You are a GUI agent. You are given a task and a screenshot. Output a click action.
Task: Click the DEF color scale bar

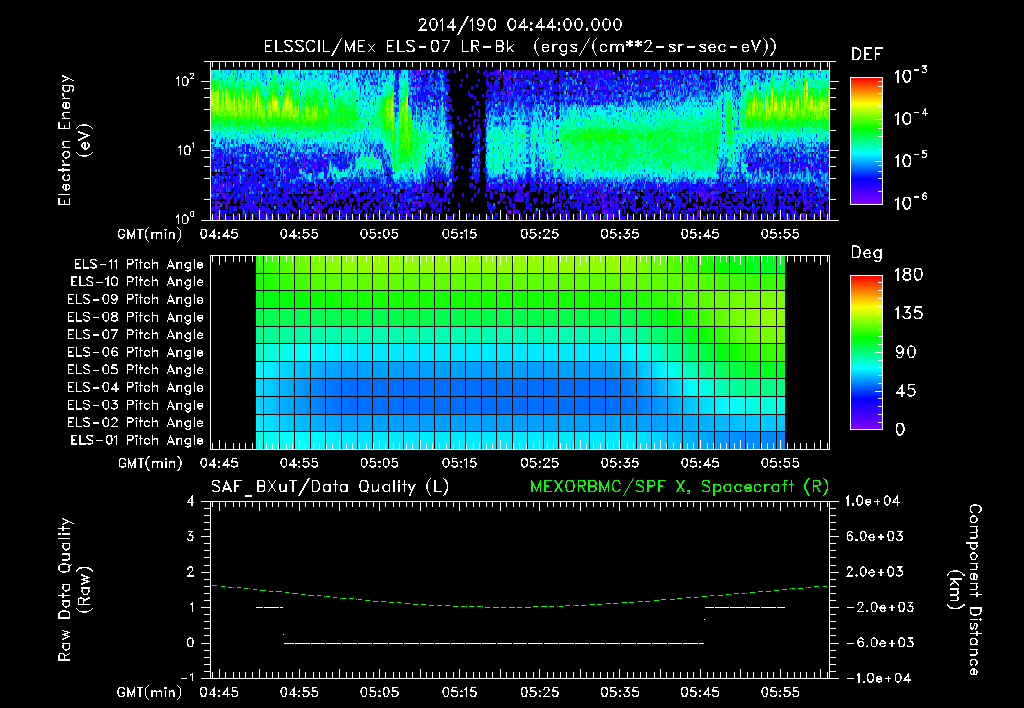pyautogui.click(x=866, y=140)
